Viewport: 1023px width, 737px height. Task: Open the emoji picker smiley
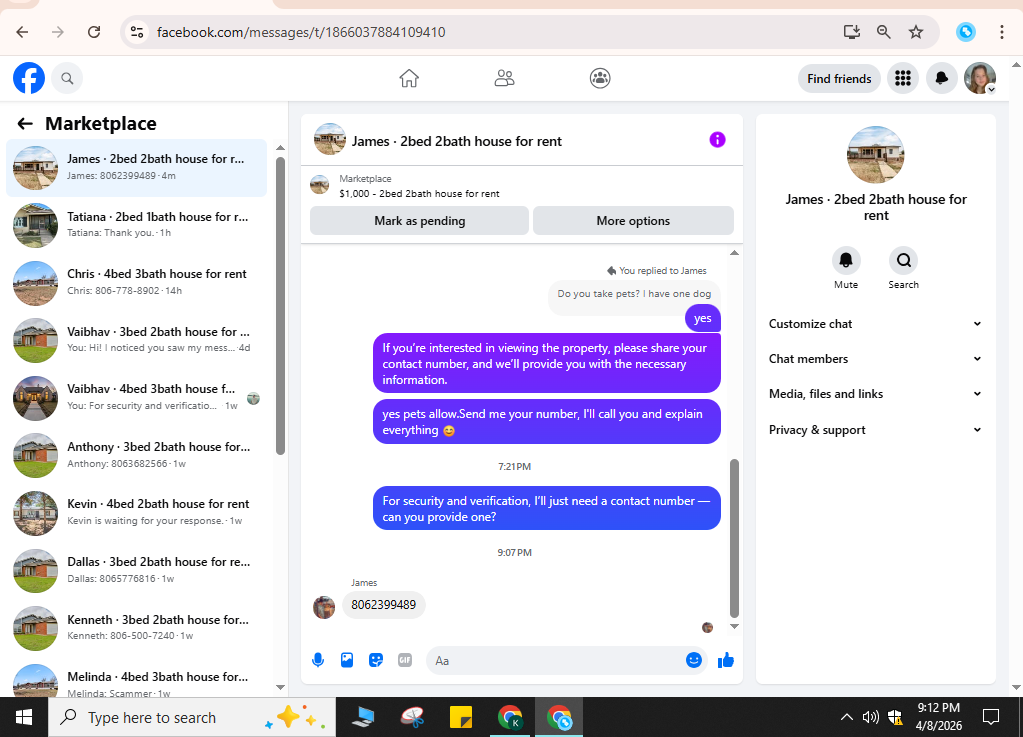click(694, 660)
